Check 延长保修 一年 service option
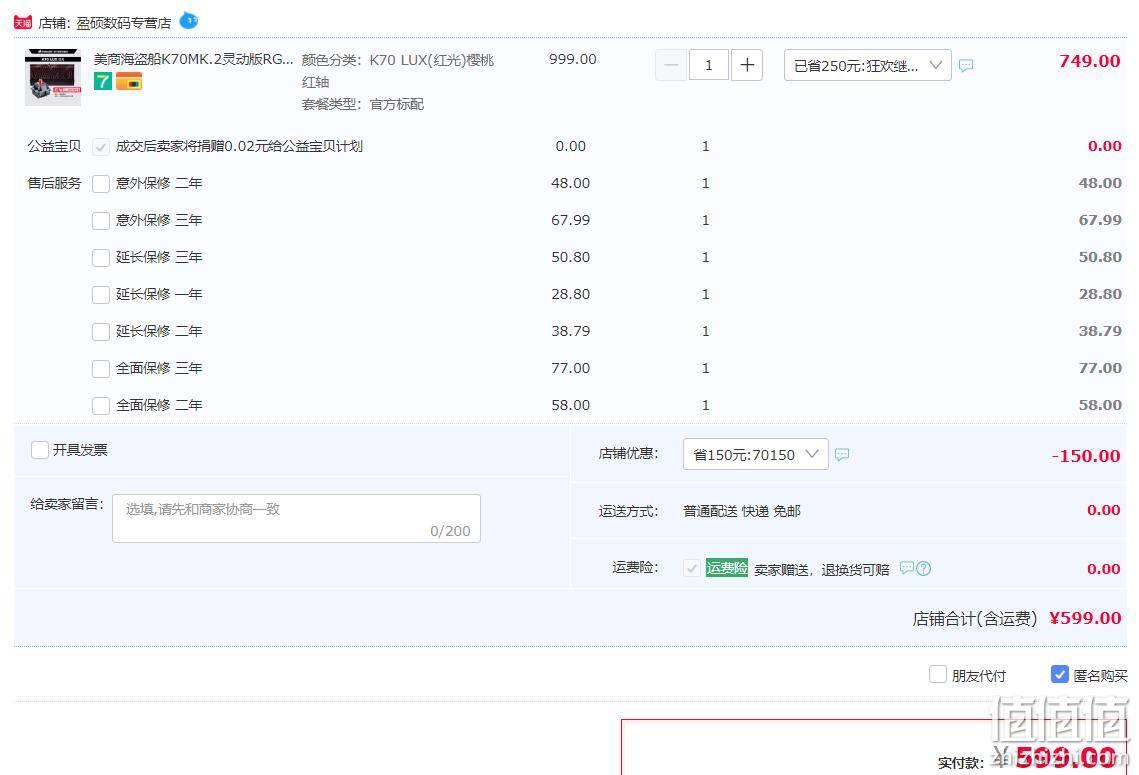1139x775 pixels. [101, 295]
